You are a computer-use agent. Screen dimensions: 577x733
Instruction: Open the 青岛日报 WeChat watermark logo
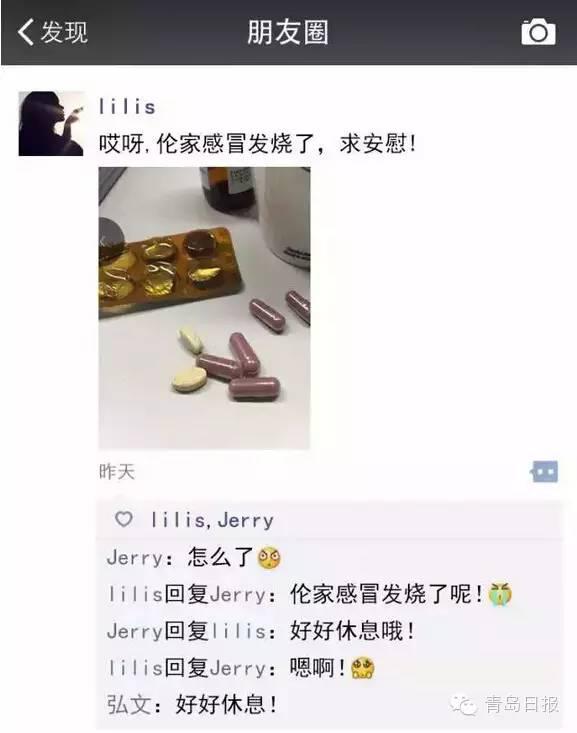(463, 704)
